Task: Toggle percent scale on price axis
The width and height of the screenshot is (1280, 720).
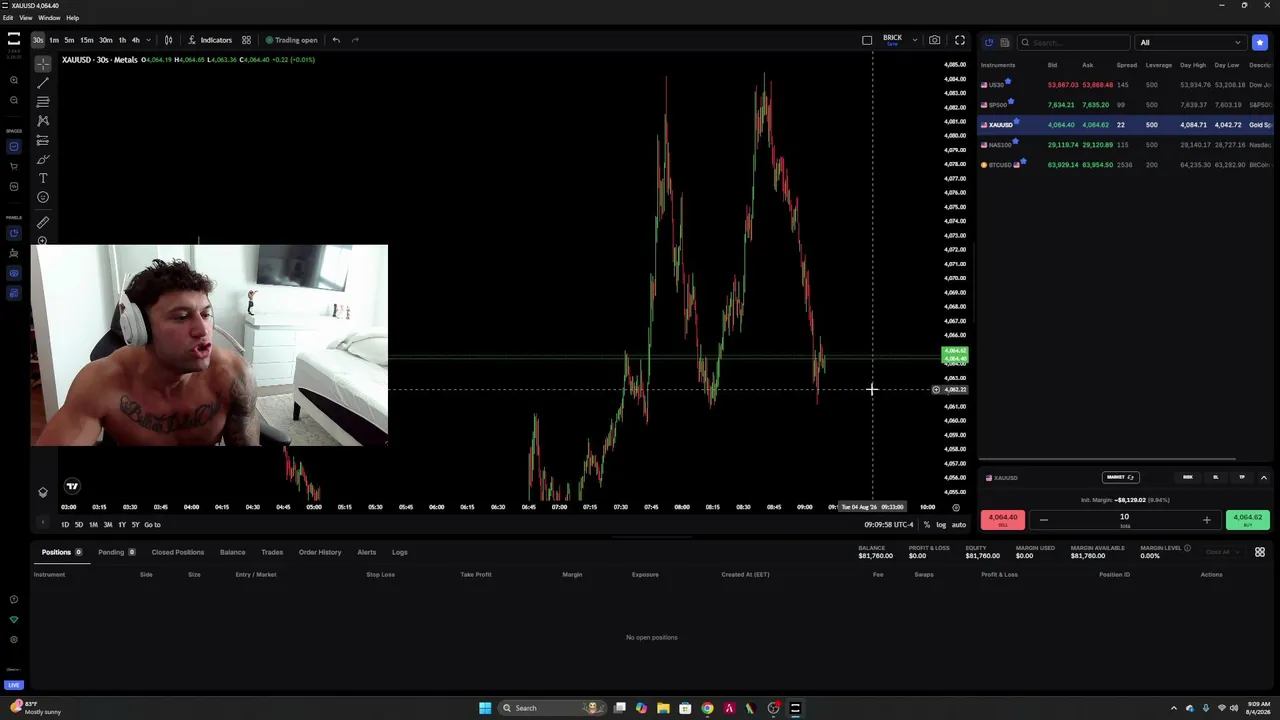Action: (x=927, y=525)
